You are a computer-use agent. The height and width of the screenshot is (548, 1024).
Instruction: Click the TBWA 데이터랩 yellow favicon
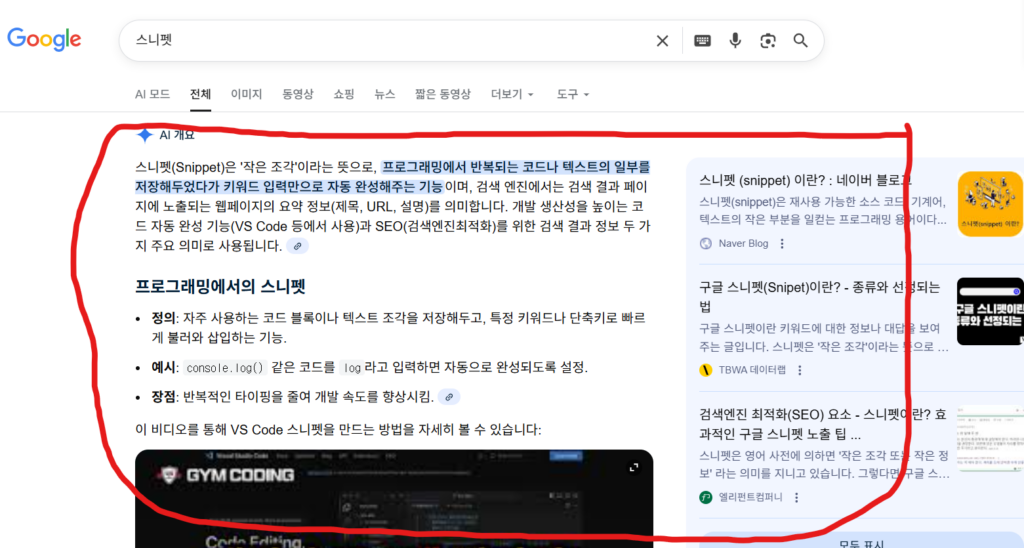coord(705,370)
